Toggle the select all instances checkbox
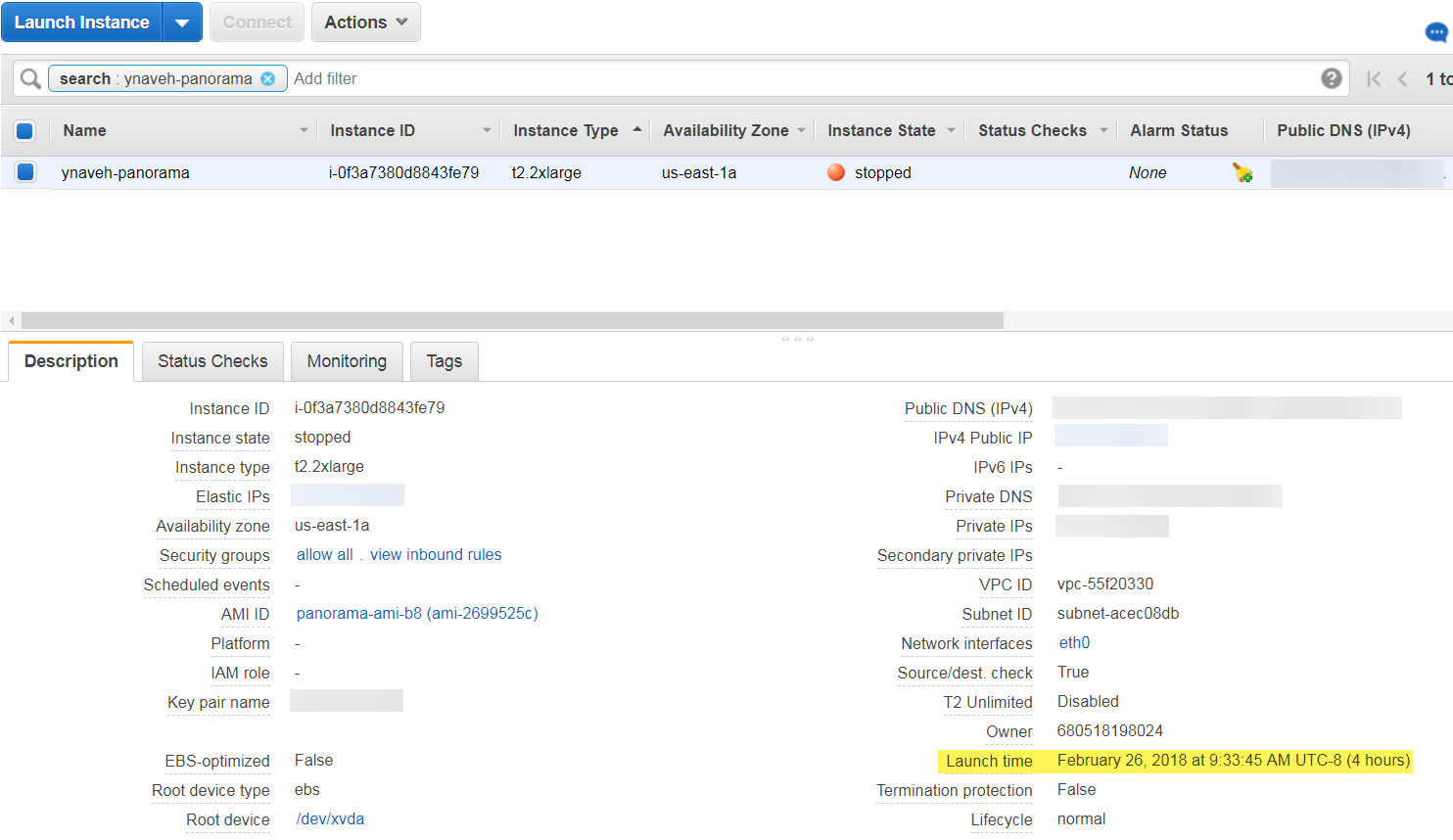This screenshot has height=840, width=1453. pyautogui.click(x=25, y=130)
